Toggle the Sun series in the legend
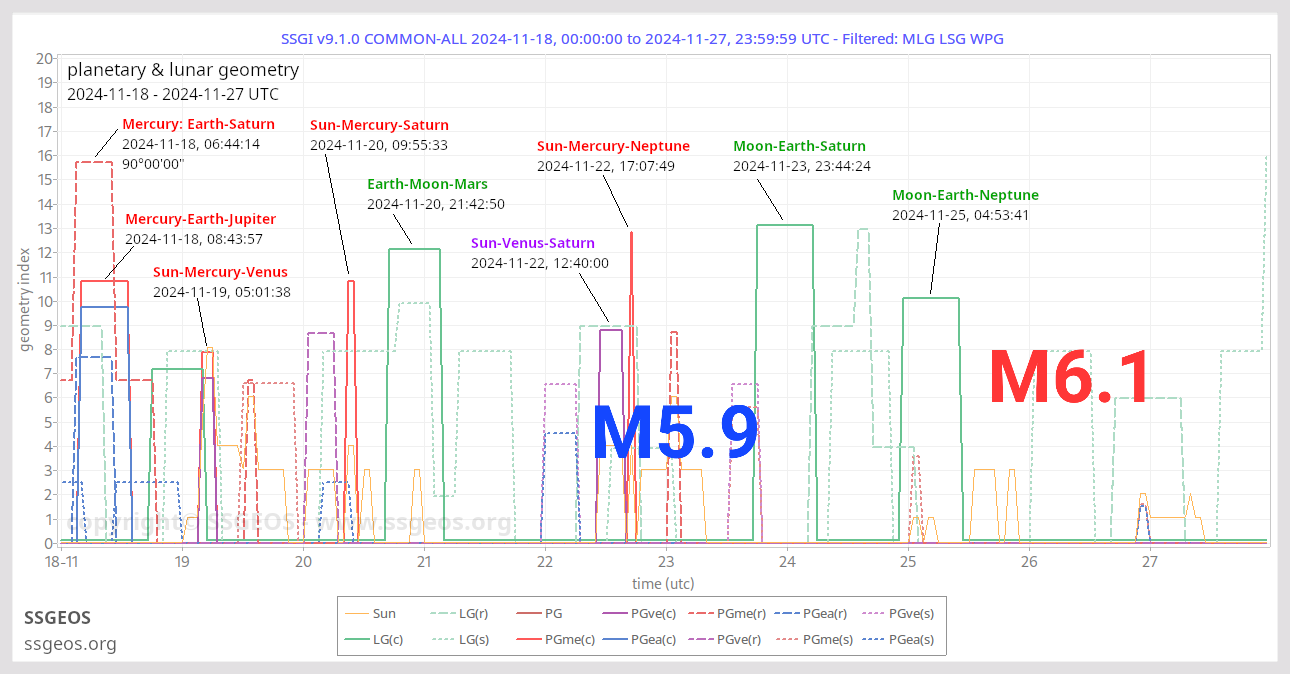The image size is (1290, 674). coord(385,613)
